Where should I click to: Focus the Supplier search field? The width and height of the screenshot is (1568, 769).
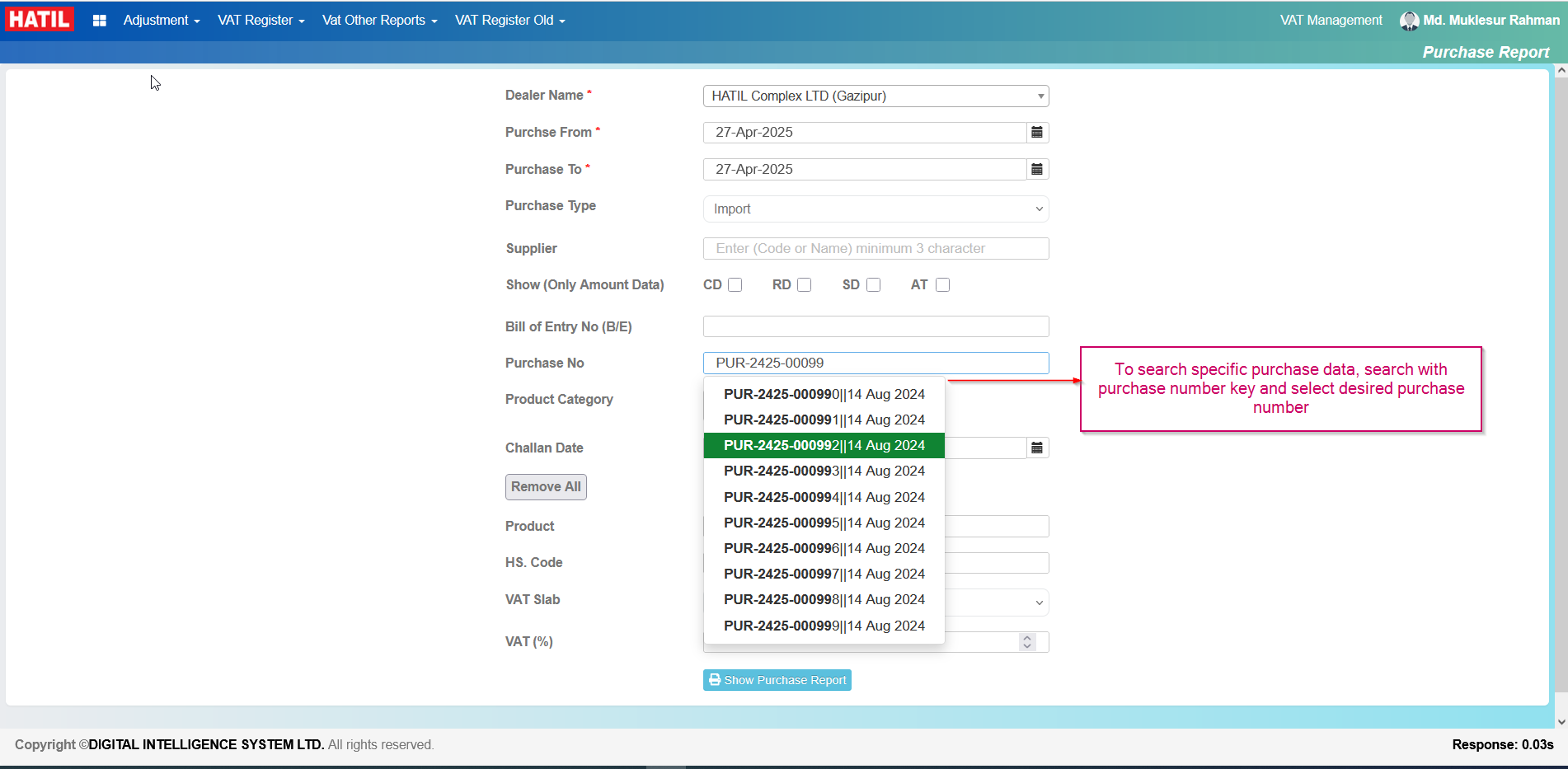click(x=876, y=249)
